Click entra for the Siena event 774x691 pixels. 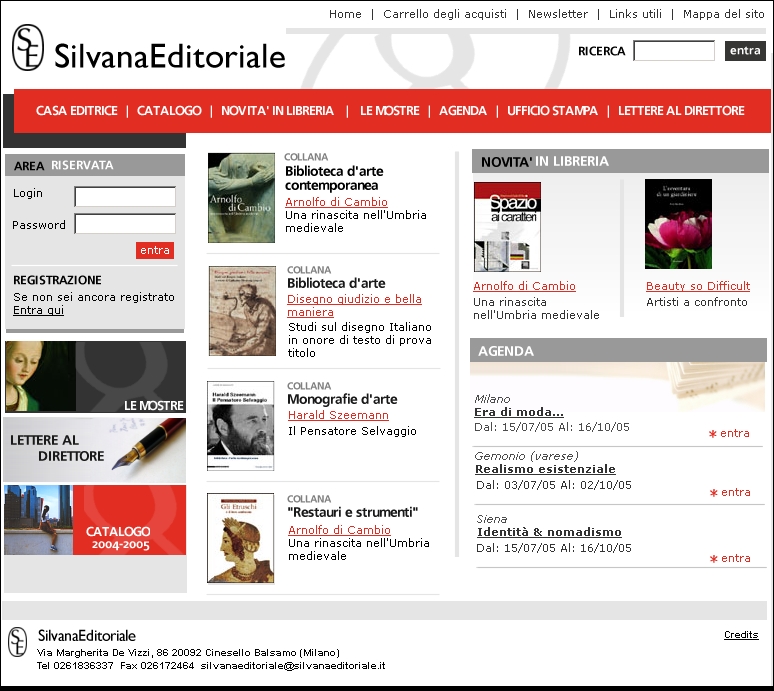click(731, 558)
